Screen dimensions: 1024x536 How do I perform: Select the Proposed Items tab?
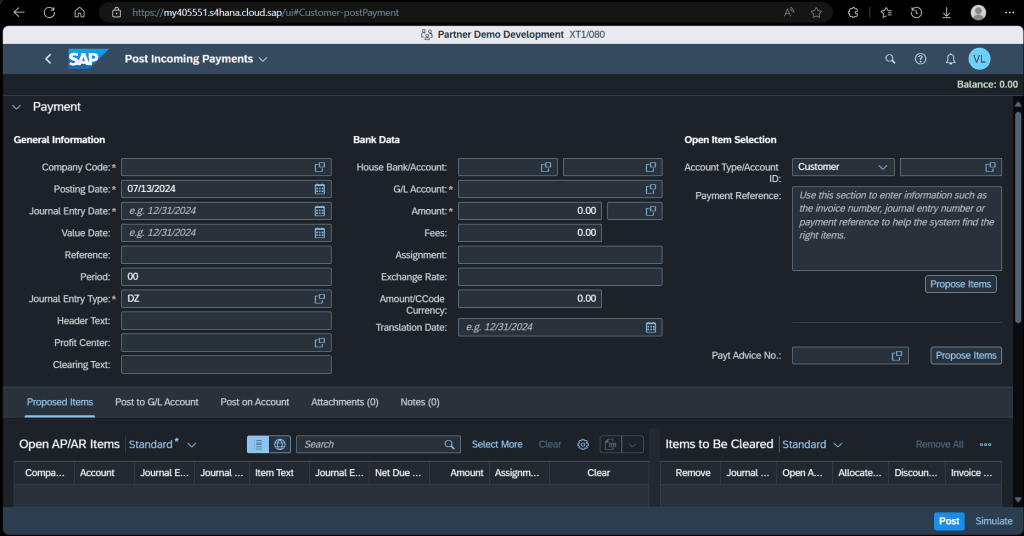[x=60, y=402]
